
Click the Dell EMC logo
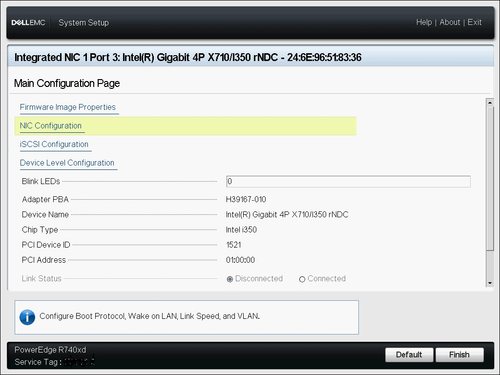pyautogui.click(x=28, y=22)
